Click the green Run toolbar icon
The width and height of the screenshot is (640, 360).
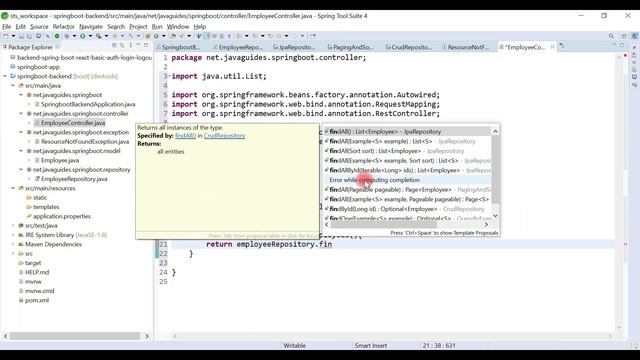tap(82, 36)
